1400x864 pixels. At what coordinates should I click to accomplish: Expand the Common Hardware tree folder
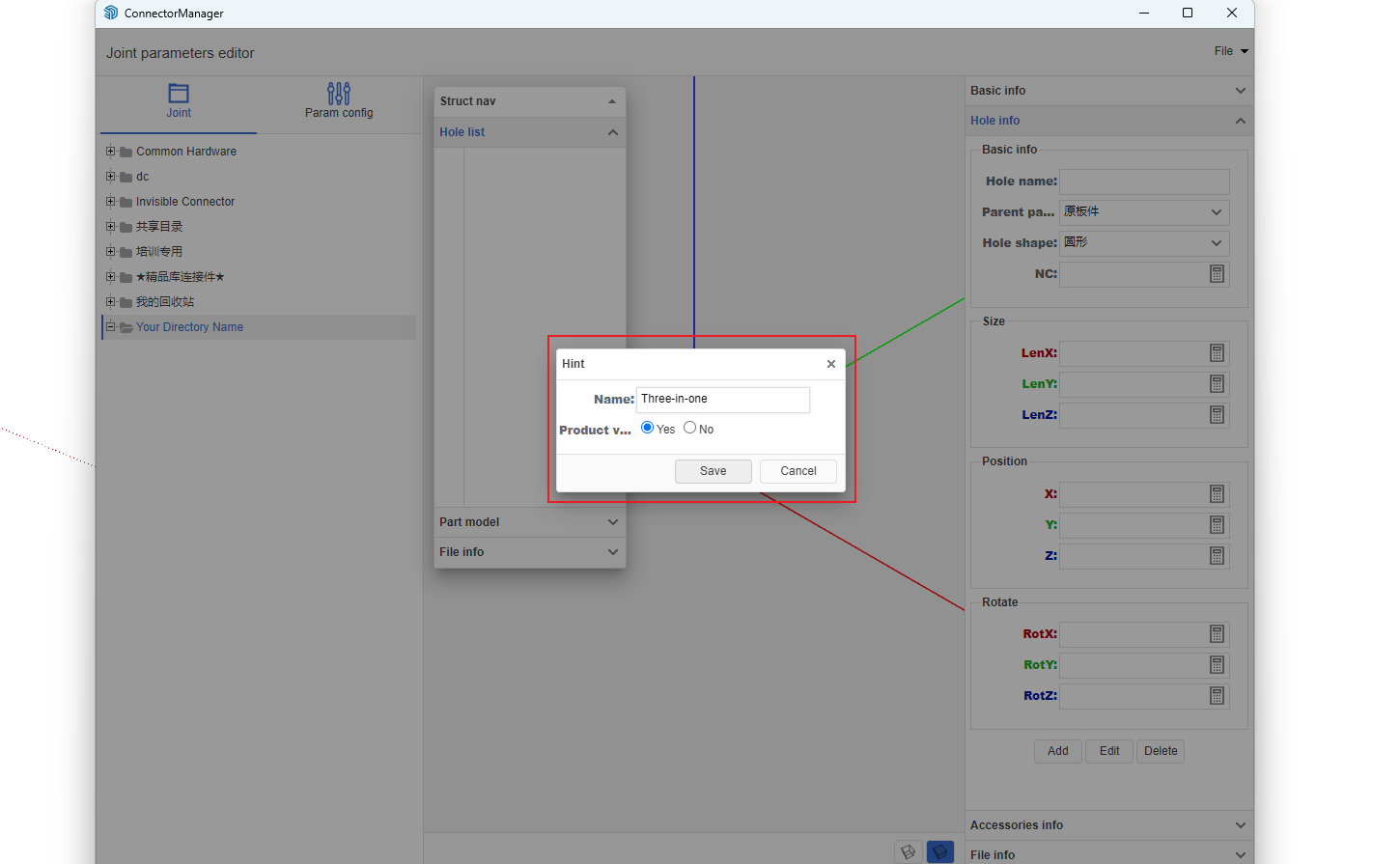[x=110, y=152]
